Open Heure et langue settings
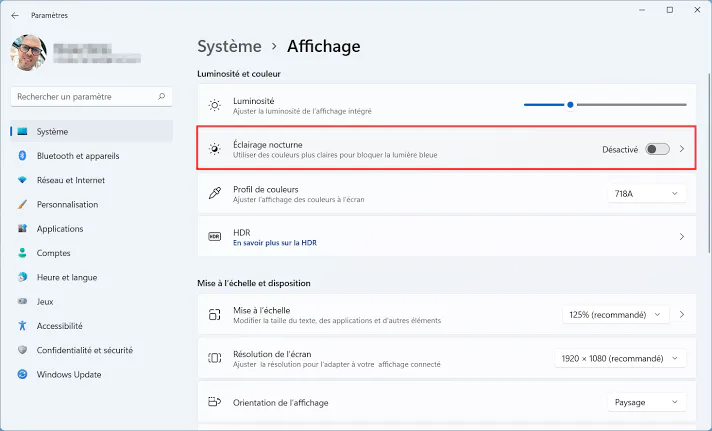This screenshot has height=431, width=712. pos(67,277)
